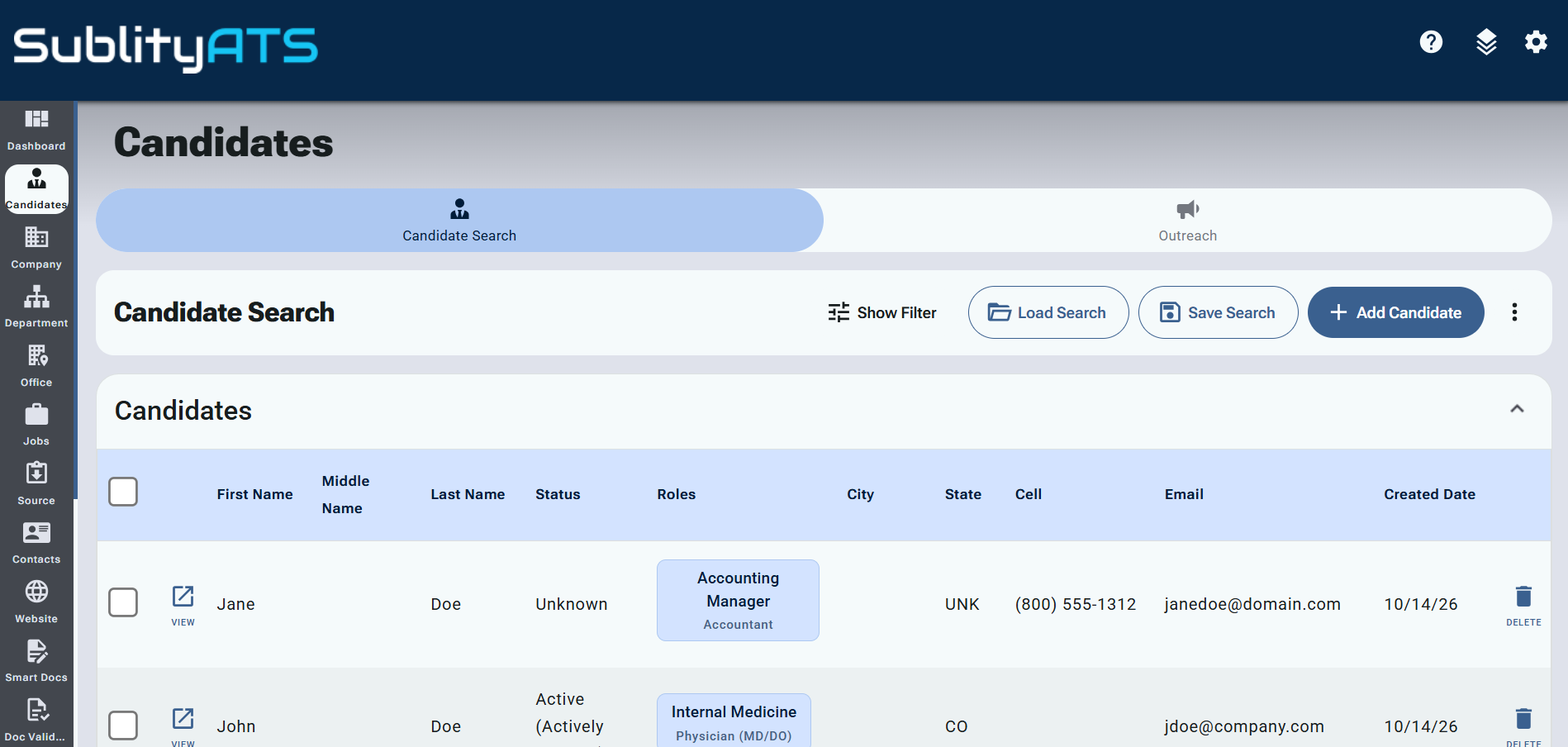Open Website in the sidebar
The height and width of the screenshot is (747, 1568).
point(36,602)
